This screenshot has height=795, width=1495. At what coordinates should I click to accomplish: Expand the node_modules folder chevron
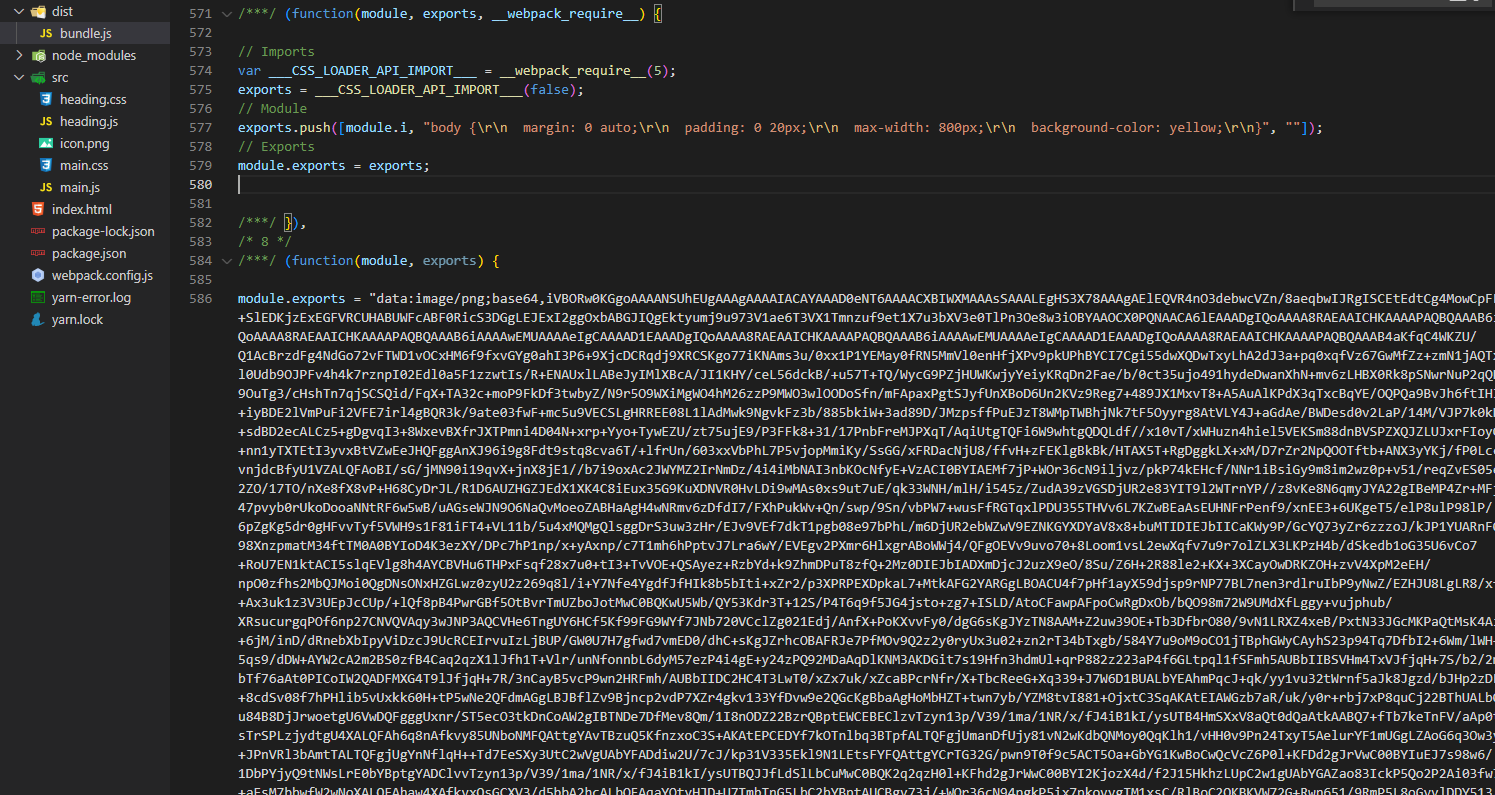pyautogui.click(x=18, y=56)
